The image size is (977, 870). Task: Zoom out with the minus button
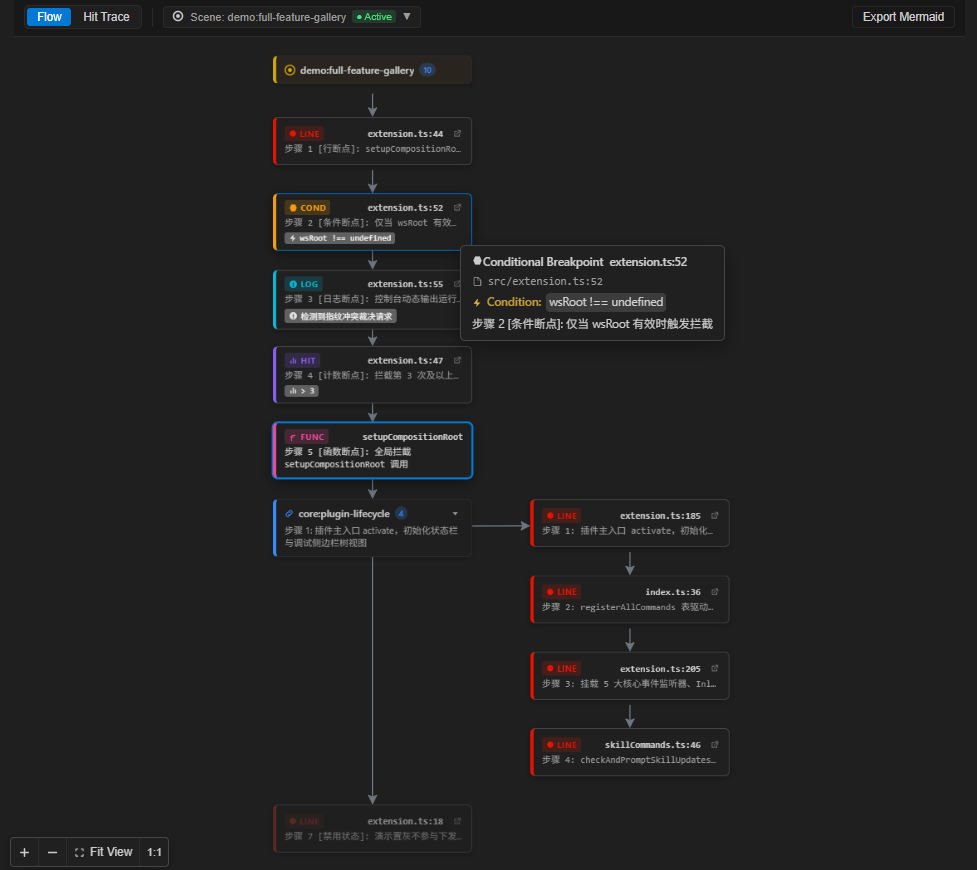[x=52, y=852]
